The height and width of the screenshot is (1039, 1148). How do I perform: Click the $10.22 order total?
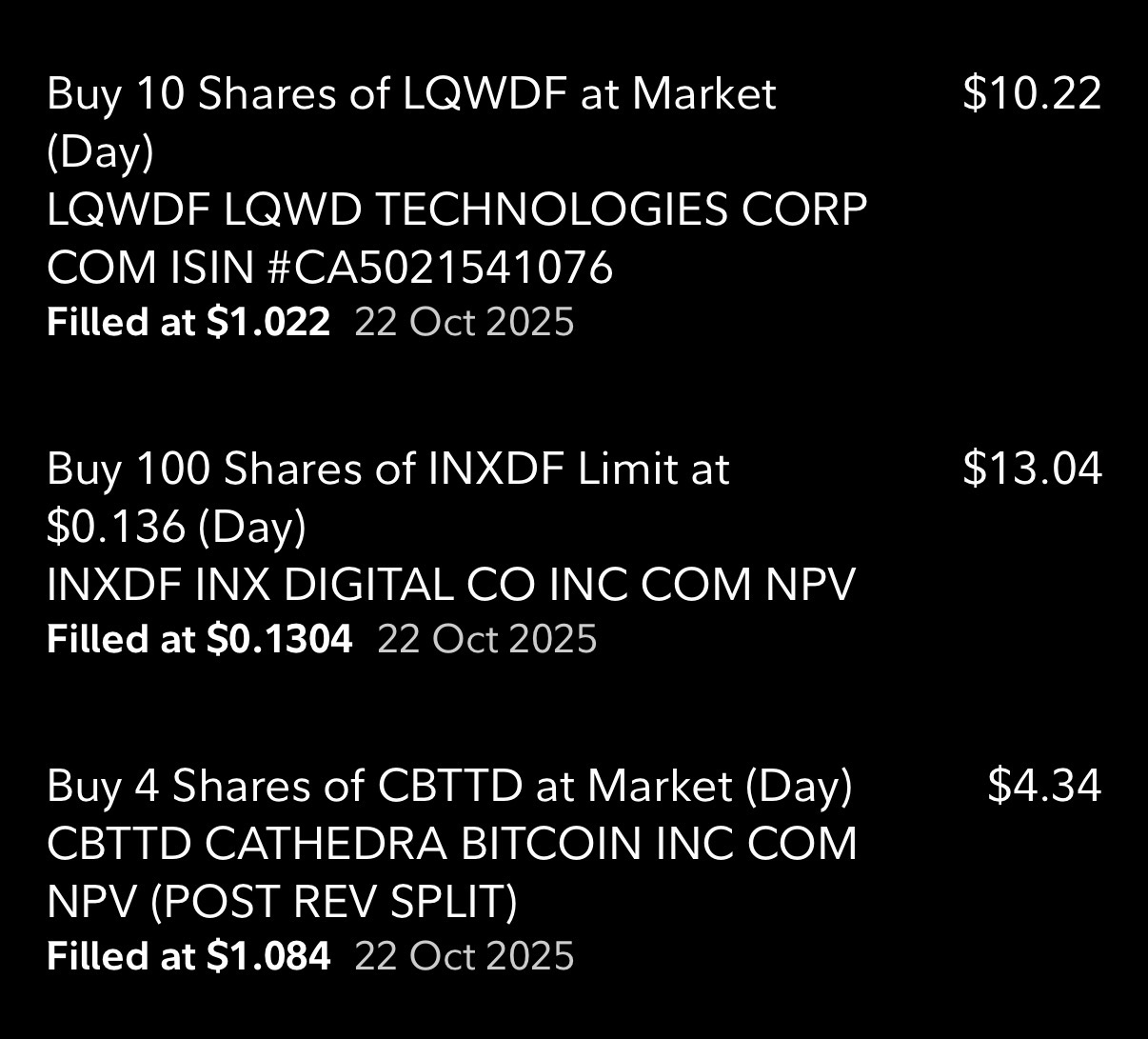(1032, 94)
